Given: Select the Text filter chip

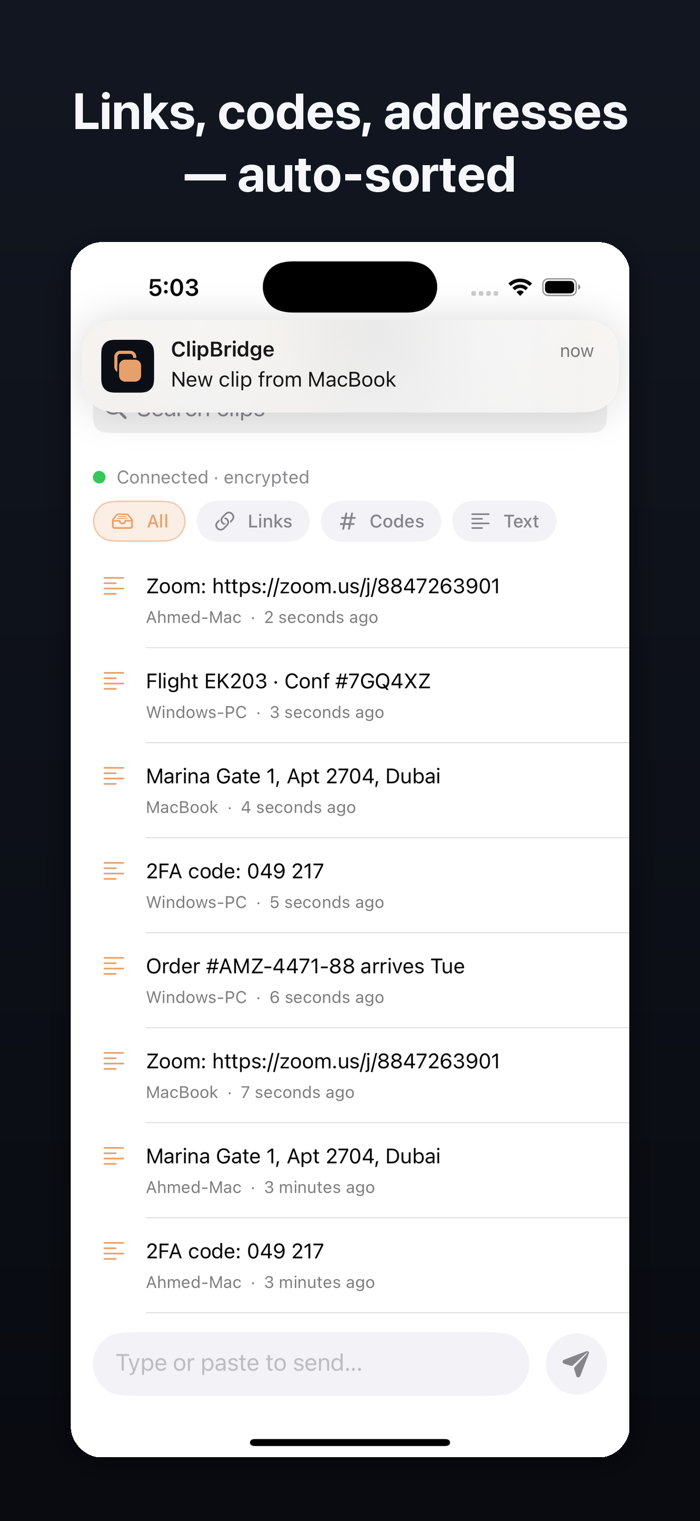Looking at the screenshot, I should [504, 521].
